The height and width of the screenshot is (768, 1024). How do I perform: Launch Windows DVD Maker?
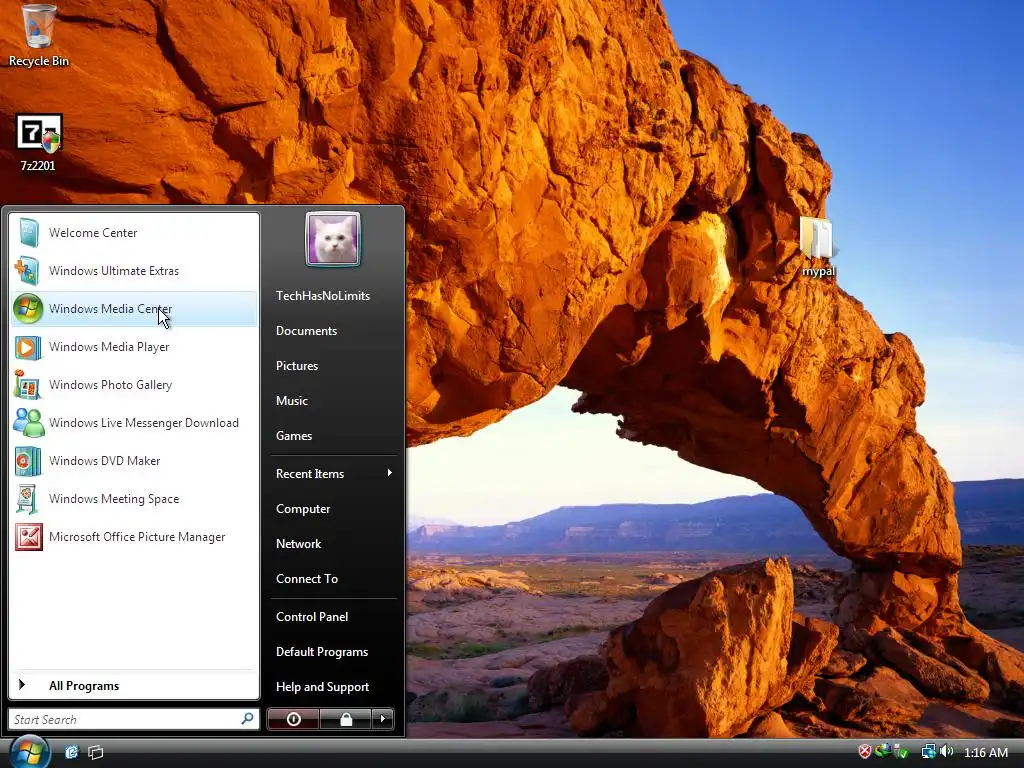(x=135, y=460)
